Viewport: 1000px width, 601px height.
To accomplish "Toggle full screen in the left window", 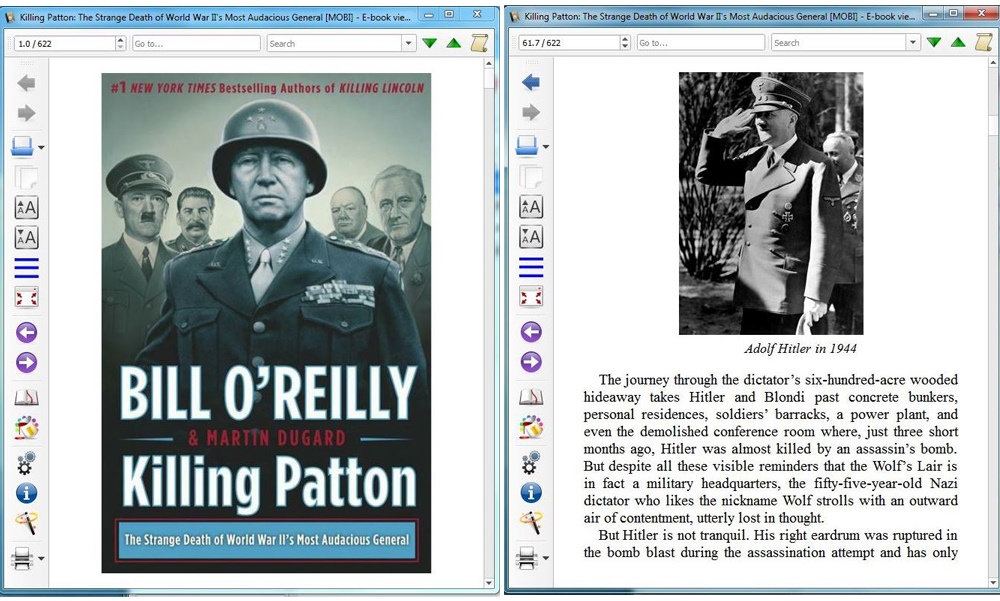I will point(26,297).
